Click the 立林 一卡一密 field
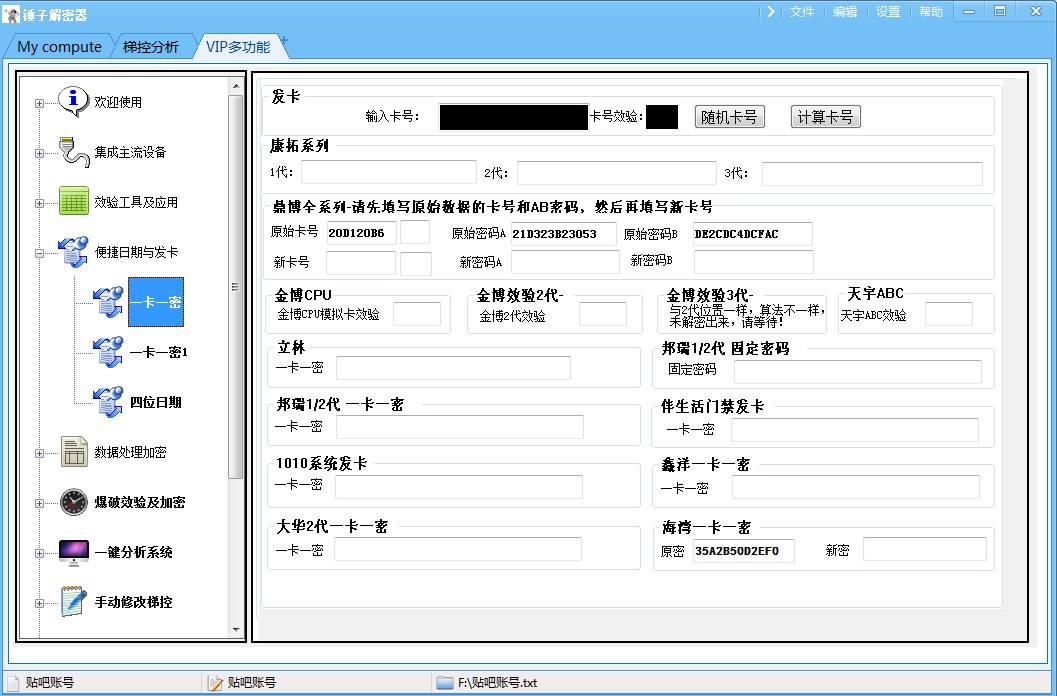The width and height of the screenshot is (1057, 696). coord(453,368)
